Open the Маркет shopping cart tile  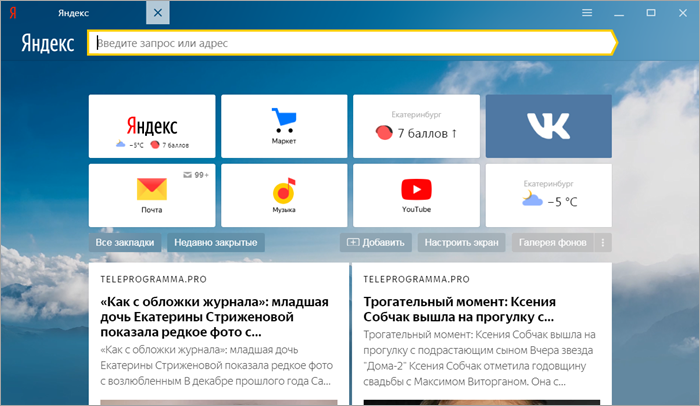[x=284, y=126]
